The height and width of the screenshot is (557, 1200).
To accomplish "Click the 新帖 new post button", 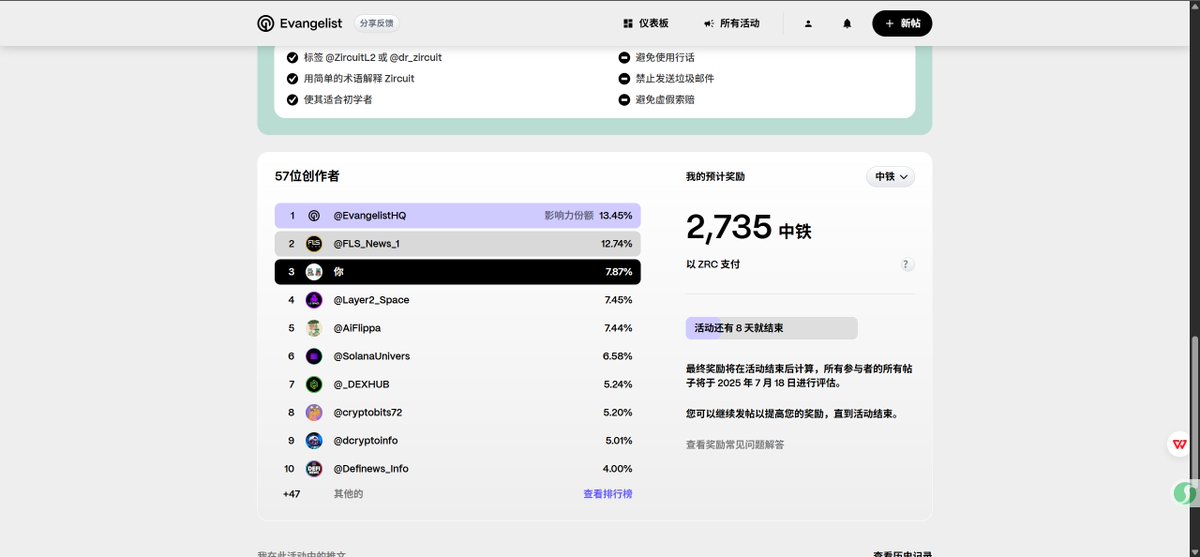I will pyautogui.click(x=902, y=23).
